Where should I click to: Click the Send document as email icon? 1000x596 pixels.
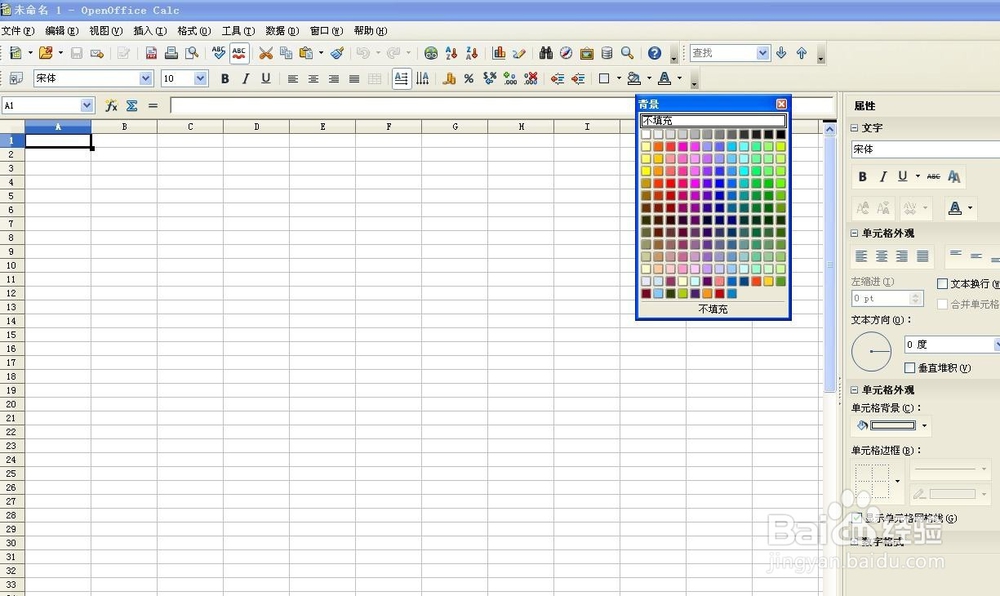coord(97,54)
